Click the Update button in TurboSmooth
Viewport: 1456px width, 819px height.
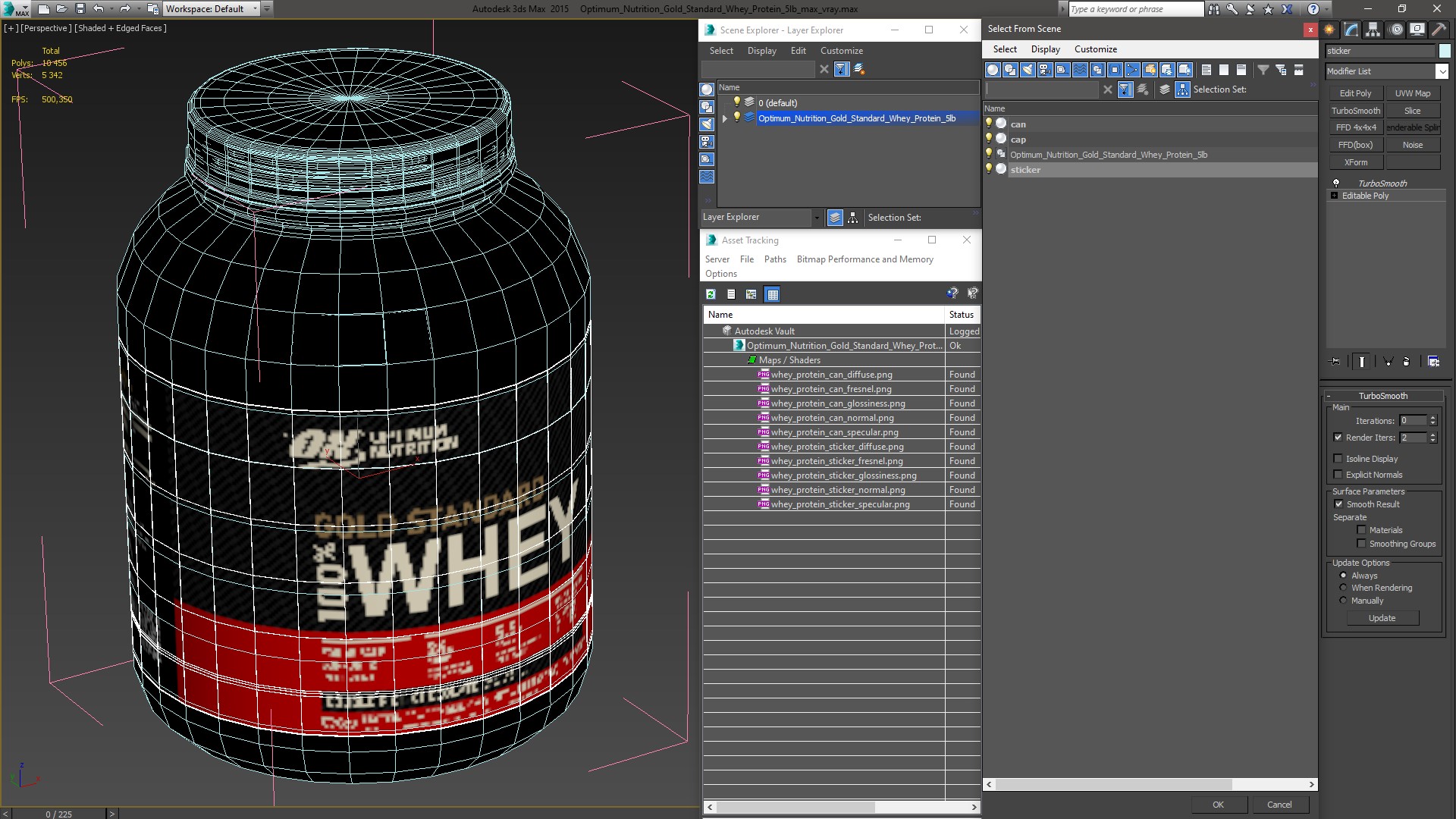tap(1382, 618)
